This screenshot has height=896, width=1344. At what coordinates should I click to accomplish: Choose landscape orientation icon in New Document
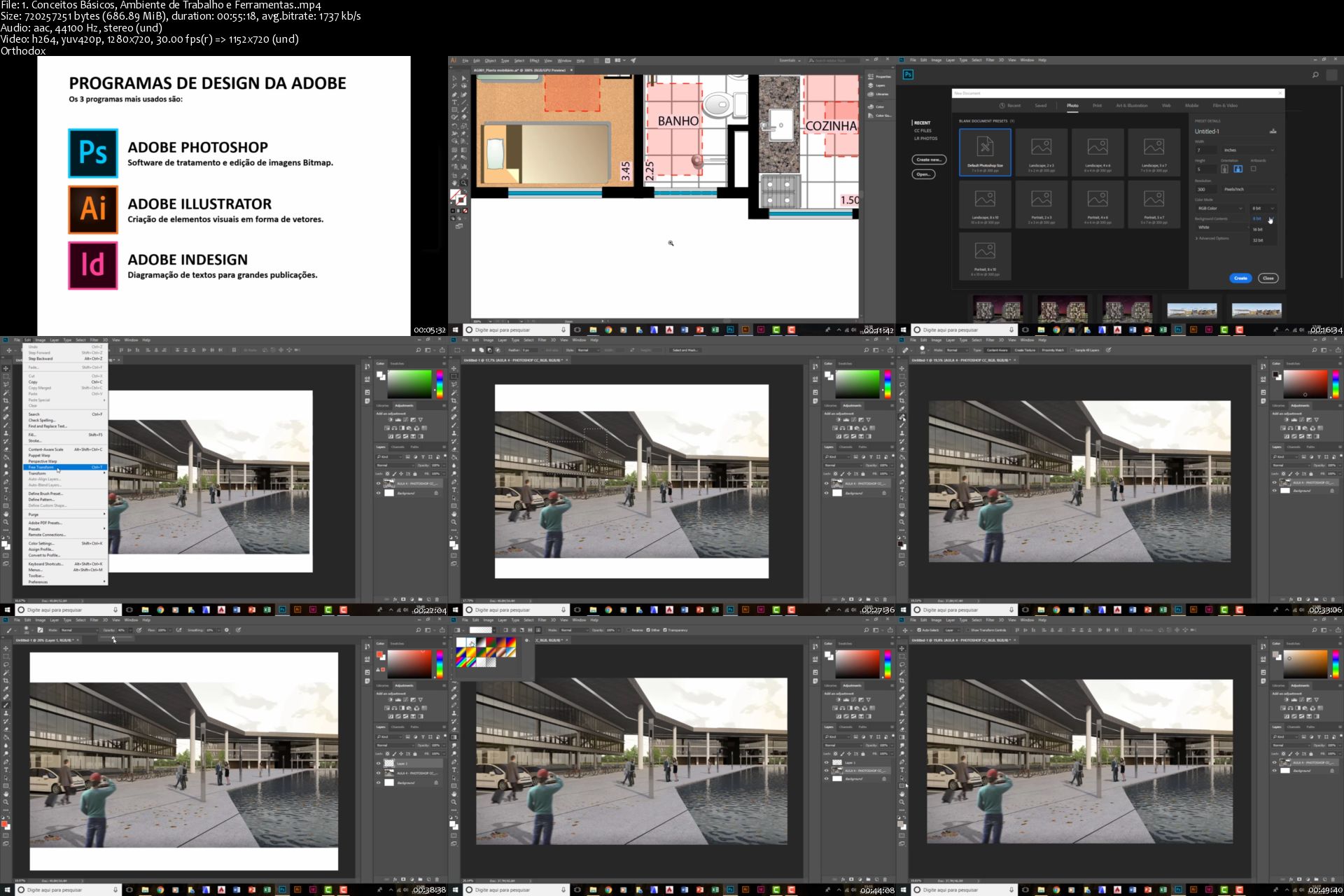(x=1238, y=169)
